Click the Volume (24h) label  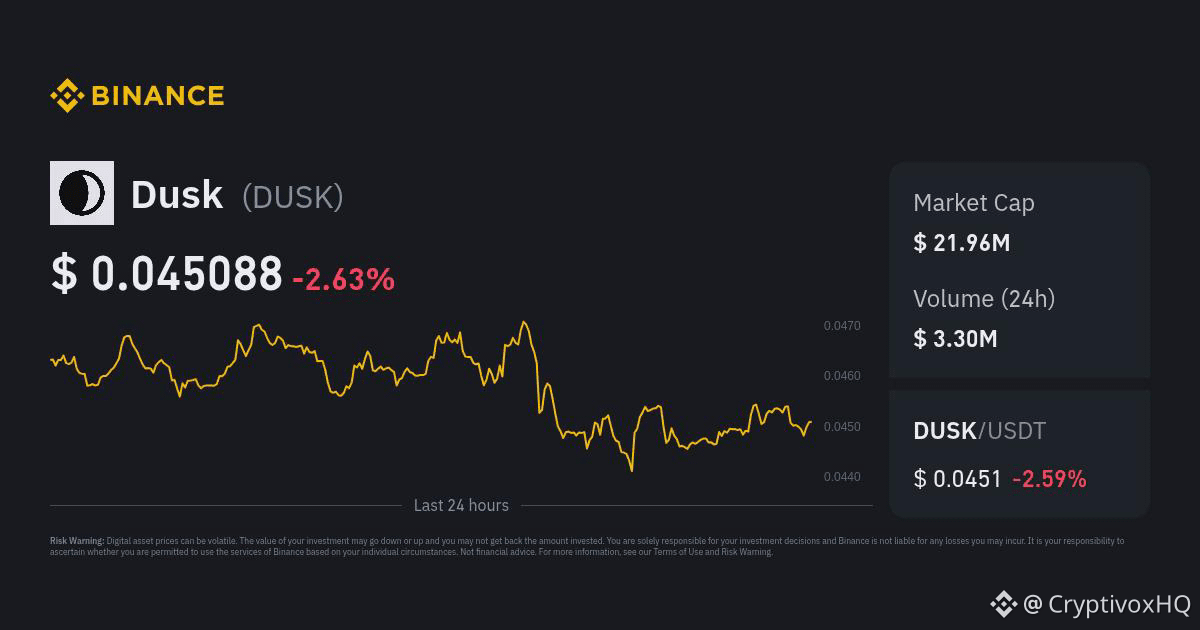(x=984, y=299)
